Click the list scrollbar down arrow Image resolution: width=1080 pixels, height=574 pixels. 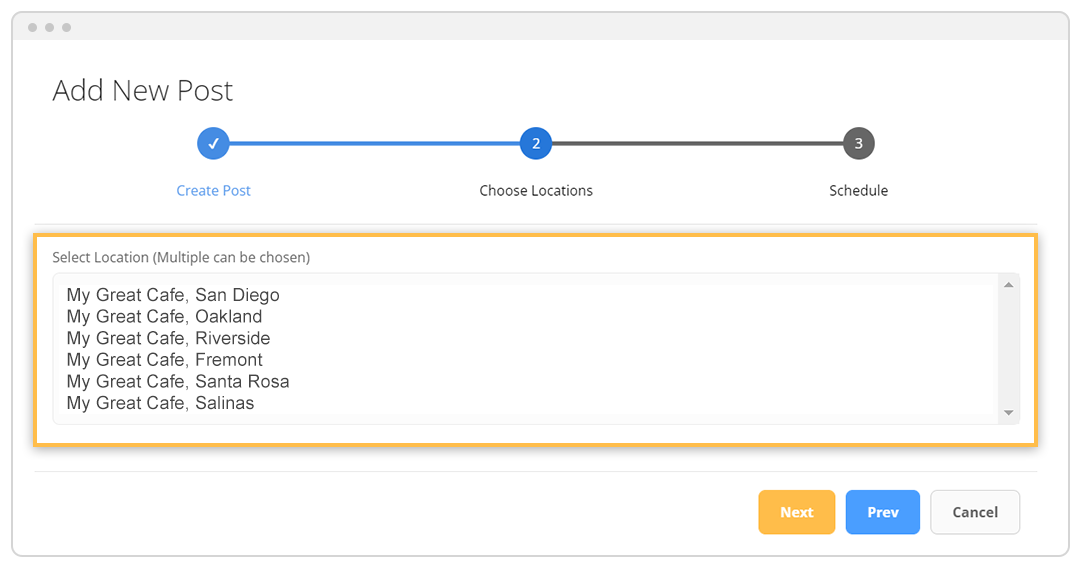coord(1008,412)
